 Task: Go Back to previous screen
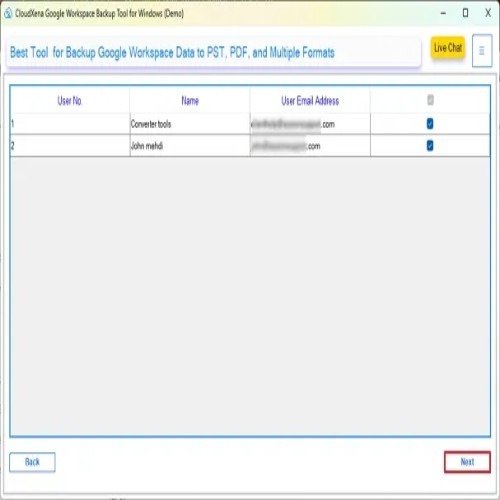(x=32, y=462)
